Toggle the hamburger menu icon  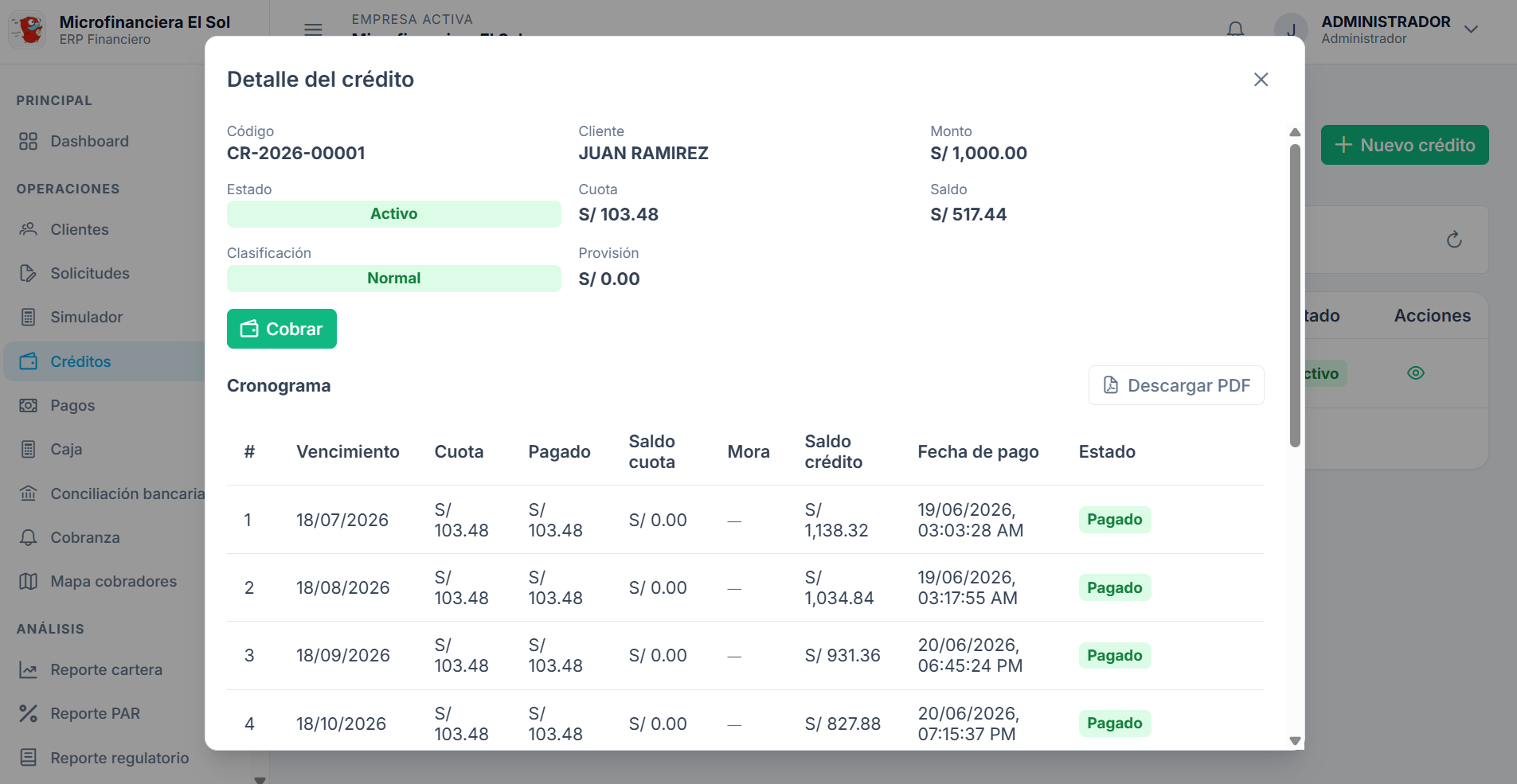tap(313, 29)
